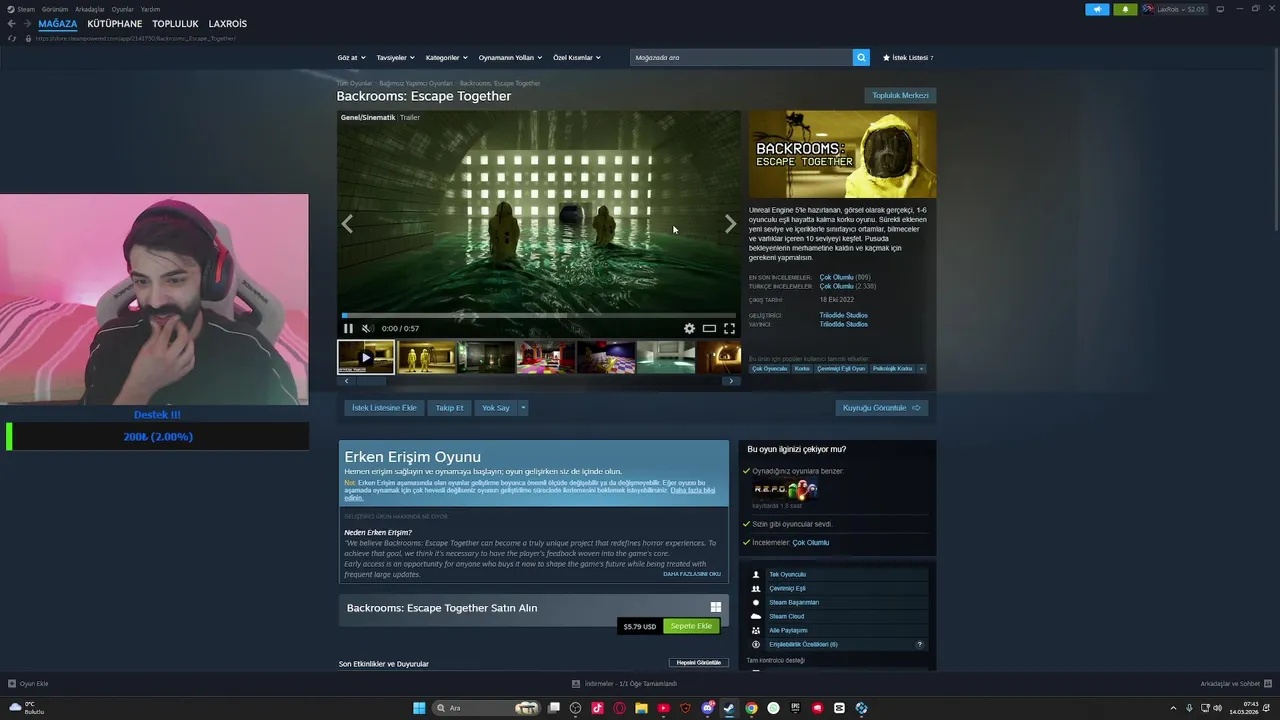Click the Yok Say button

(x=496, y=408)
